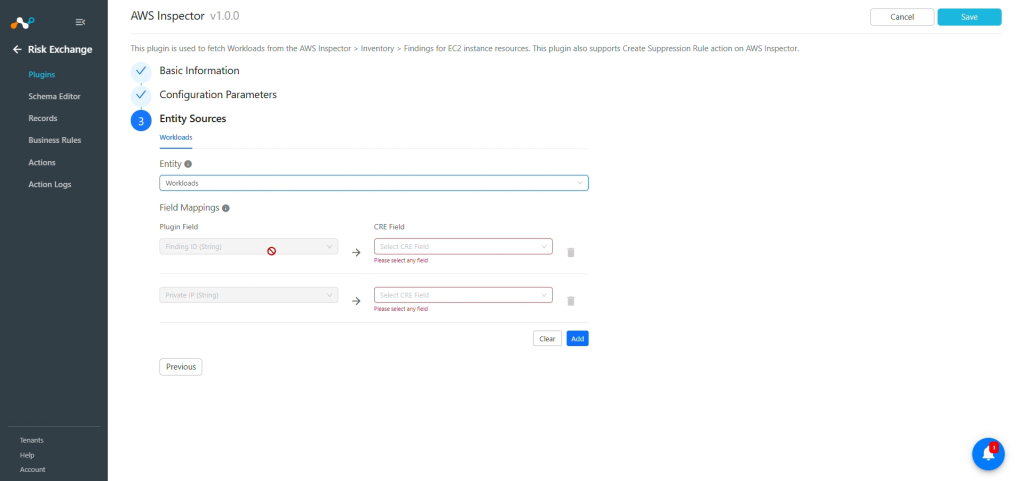Click the Basic Information step checkmark
This screenshot has height=481, width=1024.
pyautogui.click(x=141, y=71)
